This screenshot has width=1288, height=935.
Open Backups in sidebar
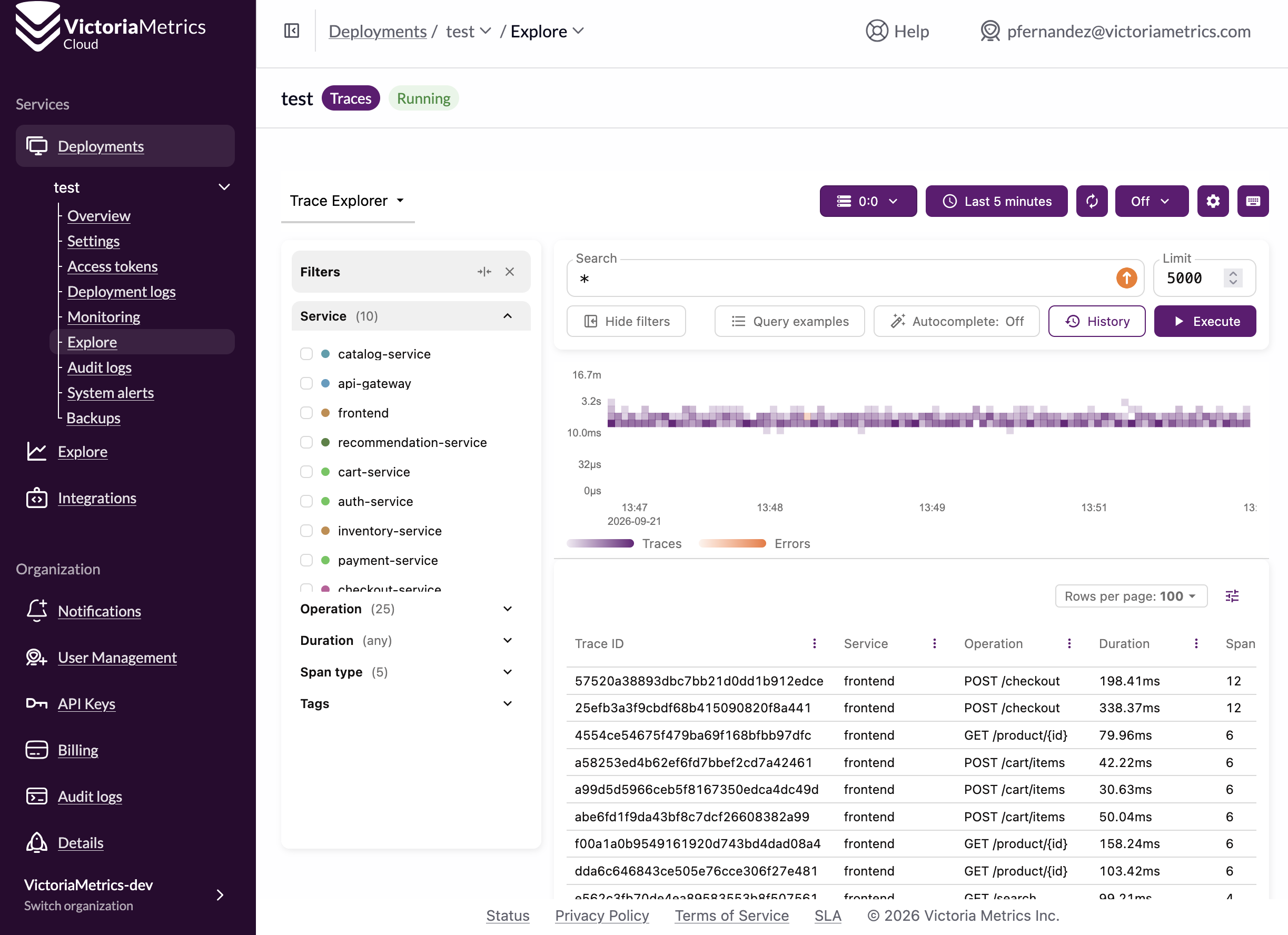click(93, 418)
